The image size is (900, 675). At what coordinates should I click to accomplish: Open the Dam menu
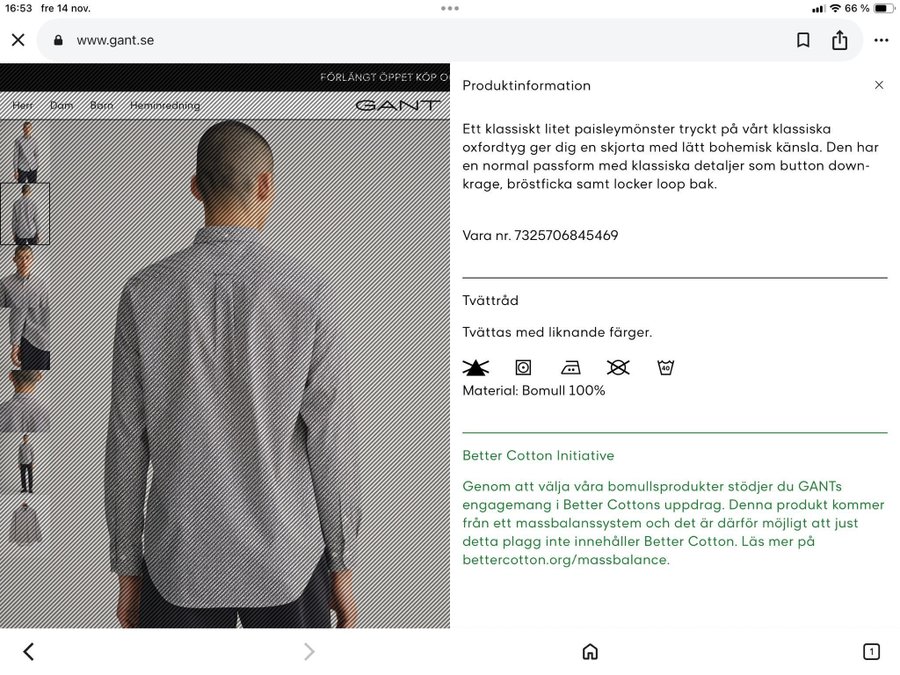(x=61, y=105)
